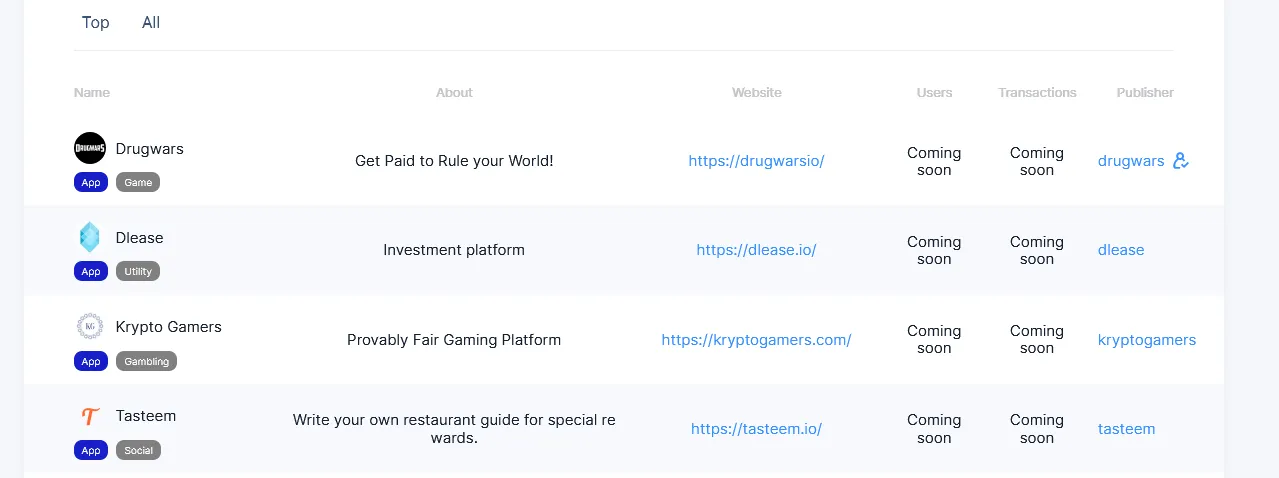The width and height of the screenshot is (1279, 478).
Task: Visit the https://kryptogamers.com/ link
Action: pos(756,339)
